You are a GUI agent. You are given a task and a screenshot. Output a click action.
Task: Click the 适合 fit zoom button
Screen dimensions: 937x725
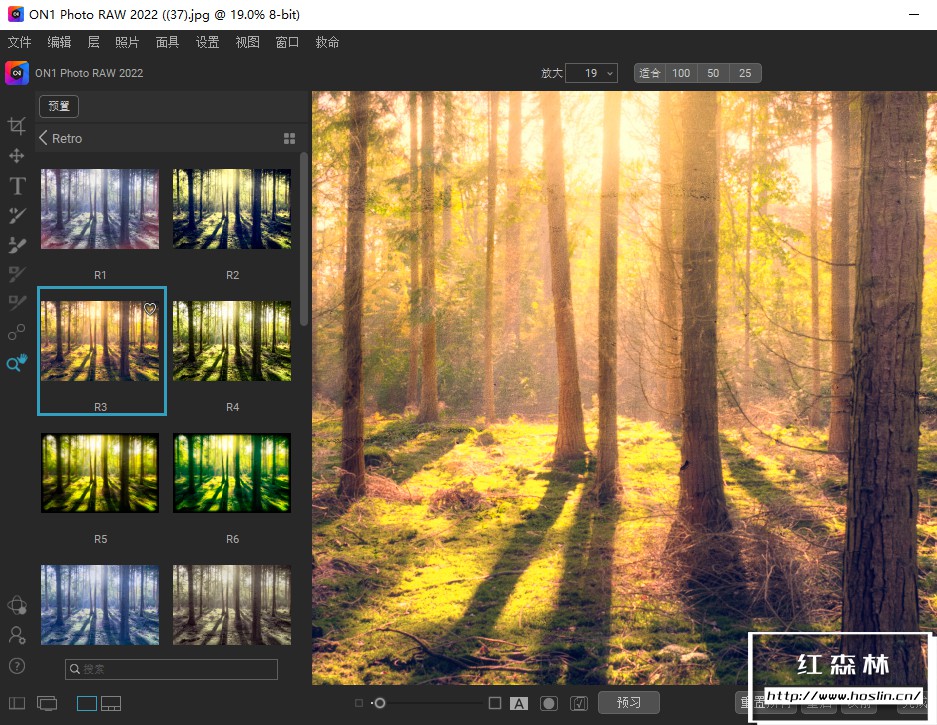click(x=650, y=73)
